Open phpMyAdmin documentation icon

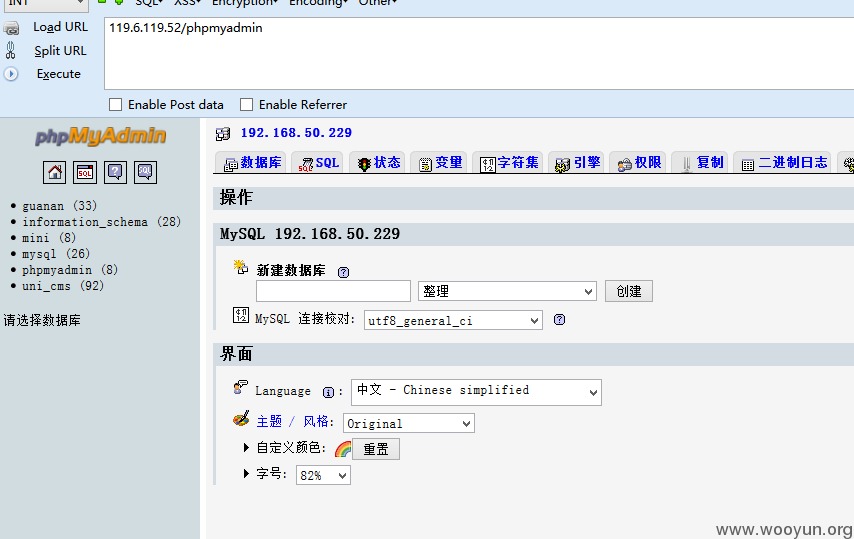115,173
